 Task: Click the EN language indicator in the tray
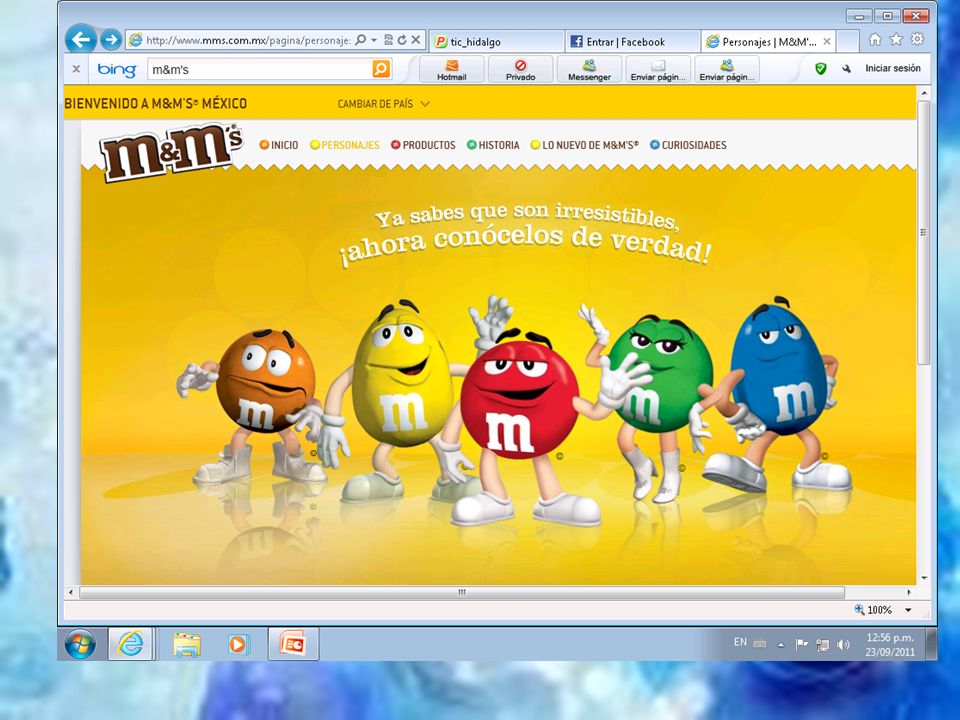740,642
